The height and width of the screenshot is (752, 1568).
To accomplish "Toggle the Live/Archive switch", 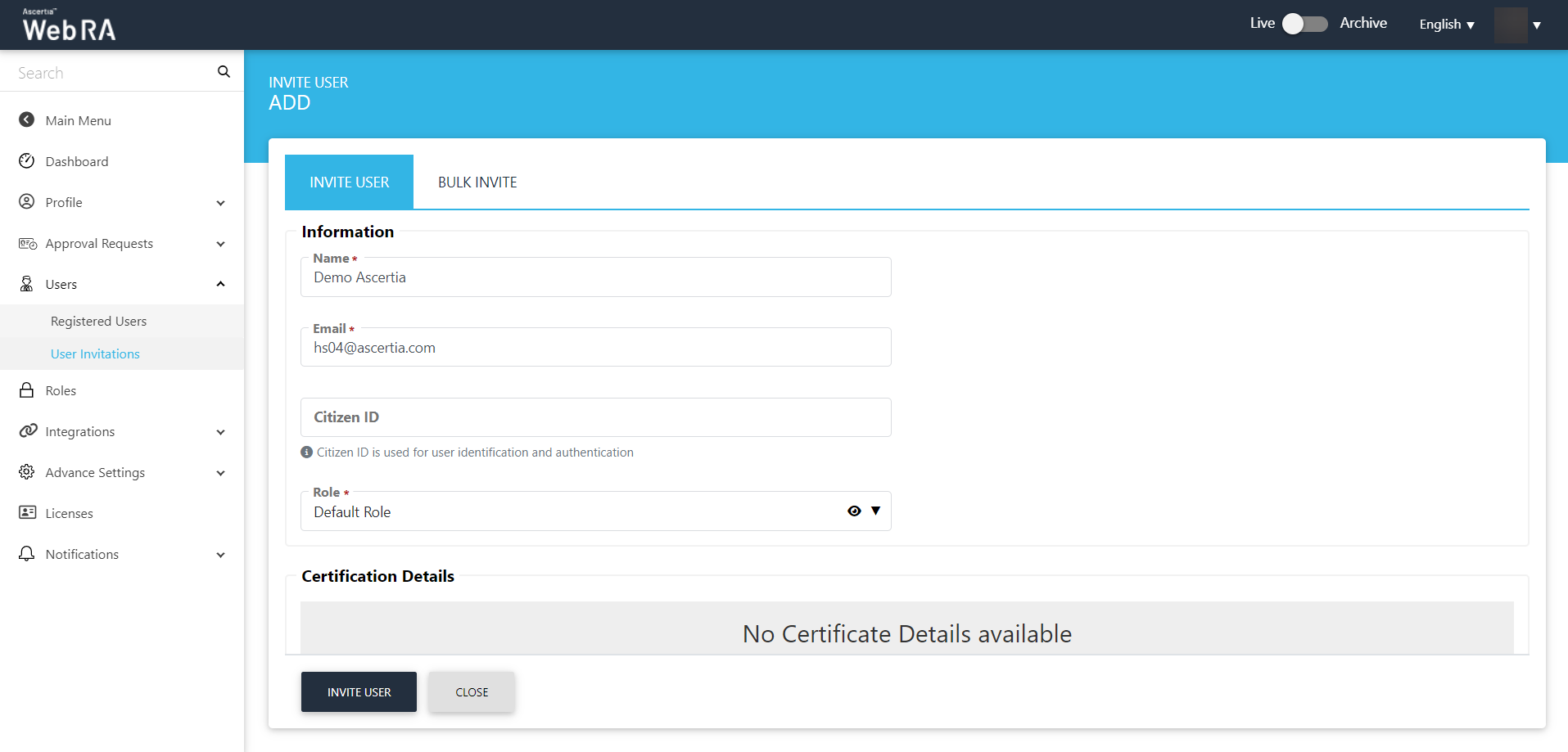I will tap(1304, 24).
